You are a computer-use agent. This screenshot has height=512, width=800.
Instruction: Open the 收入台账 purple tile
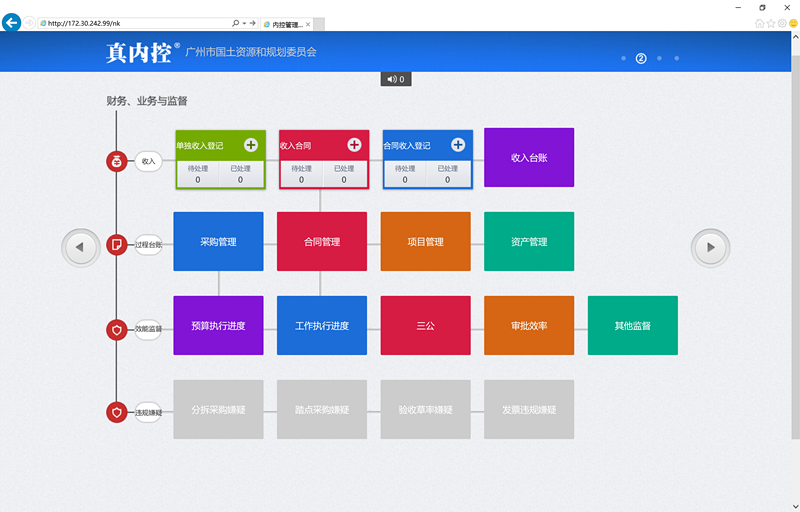(x=529, y=158)
